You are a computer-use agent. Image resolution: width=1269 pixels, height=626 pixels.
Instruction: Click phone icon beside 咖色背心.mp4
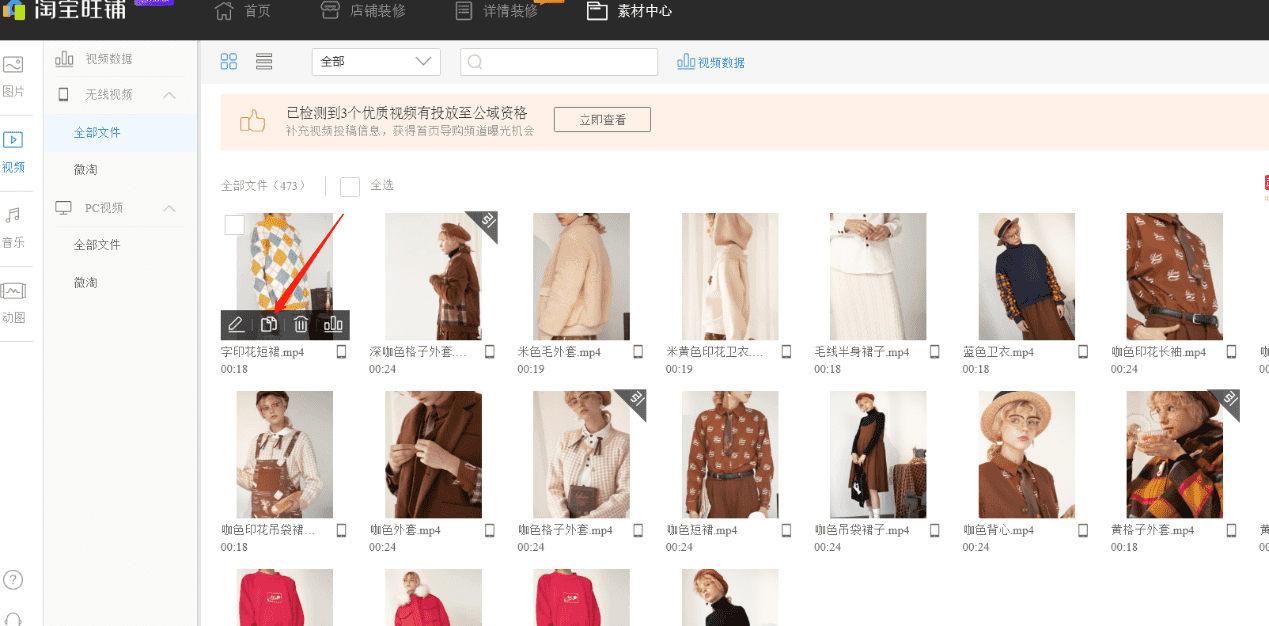click(1083, 530)
